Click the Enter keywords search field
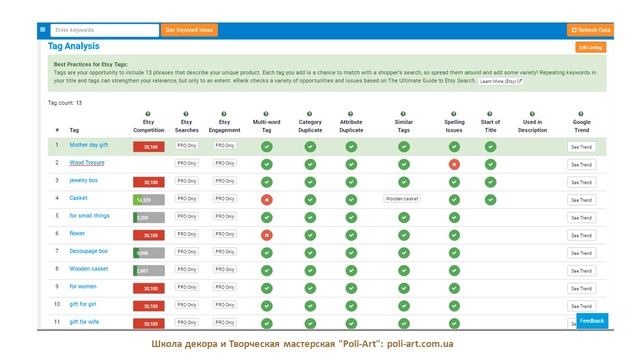The image size is (640, 360). [105, 30]
